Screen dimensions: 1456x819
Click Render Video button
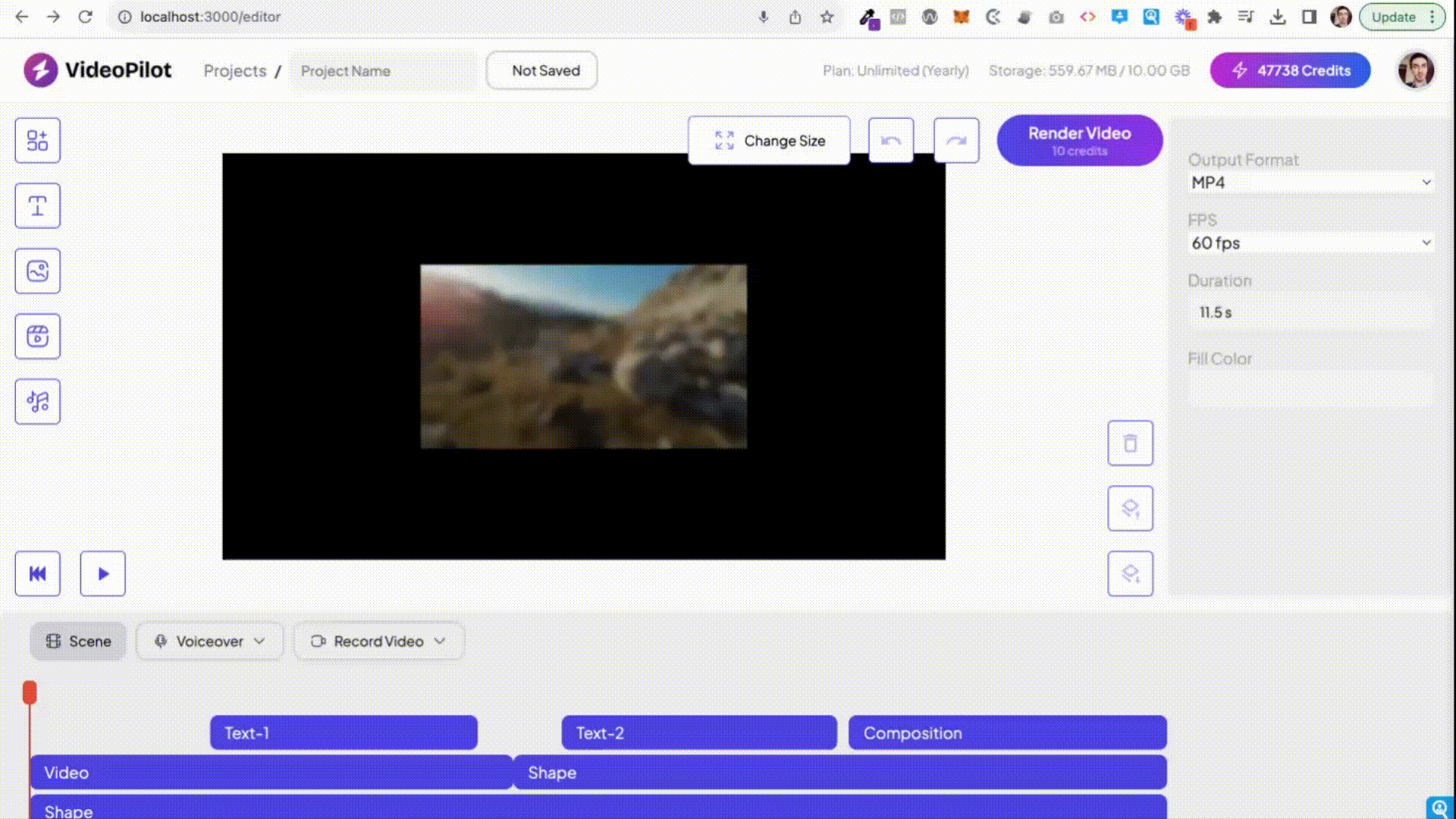1079,140
